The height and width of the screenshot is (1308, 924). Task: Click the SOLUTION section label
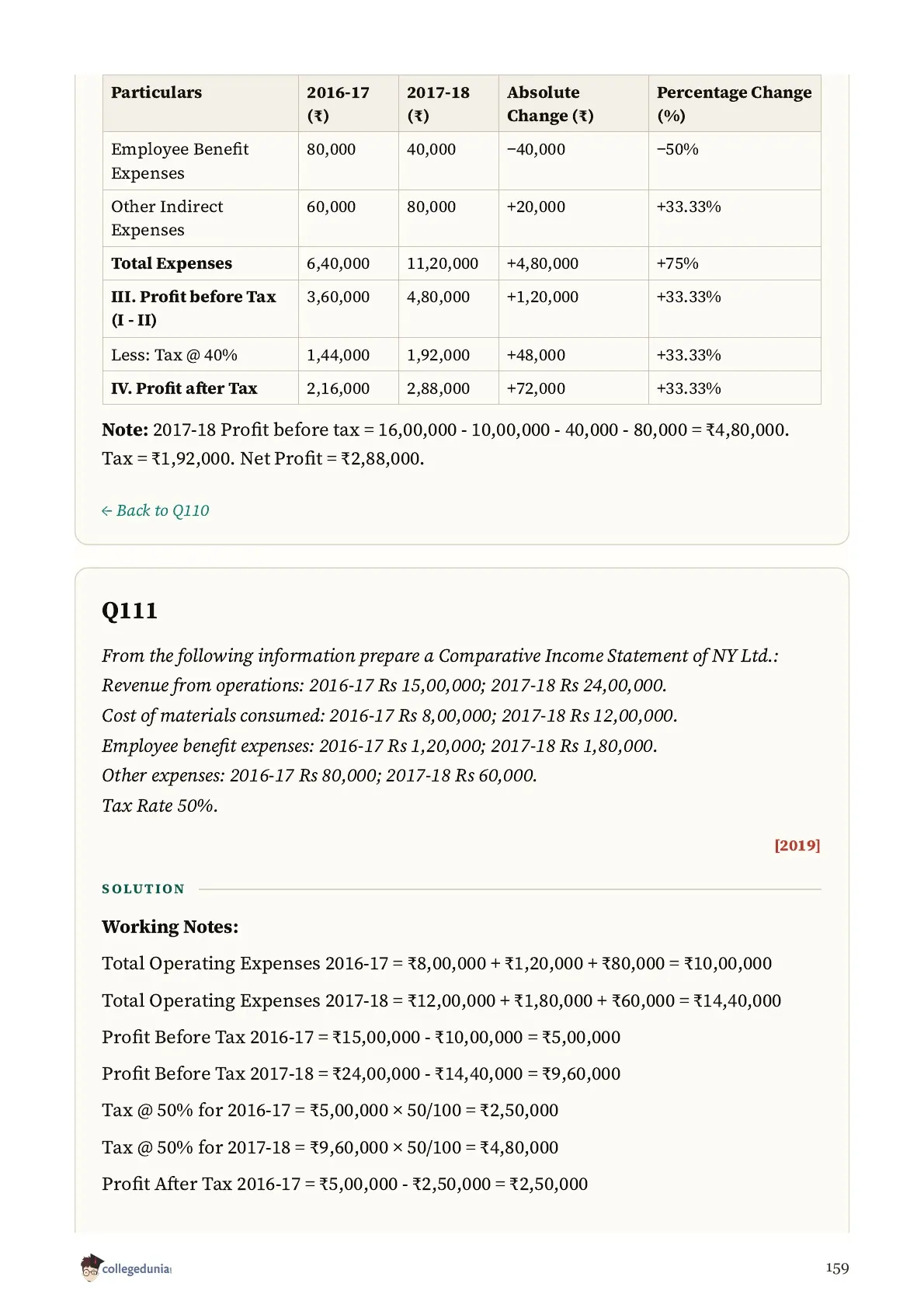[144, 889]
